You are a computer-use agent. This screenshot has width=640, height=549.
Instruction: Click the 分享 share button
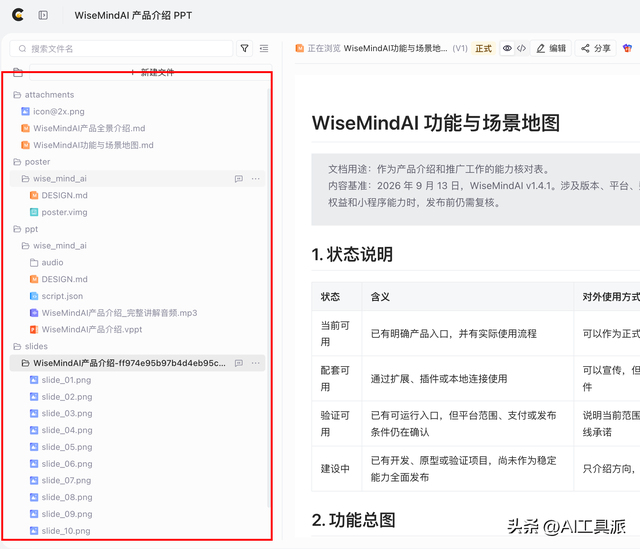(x=596, y=48)
